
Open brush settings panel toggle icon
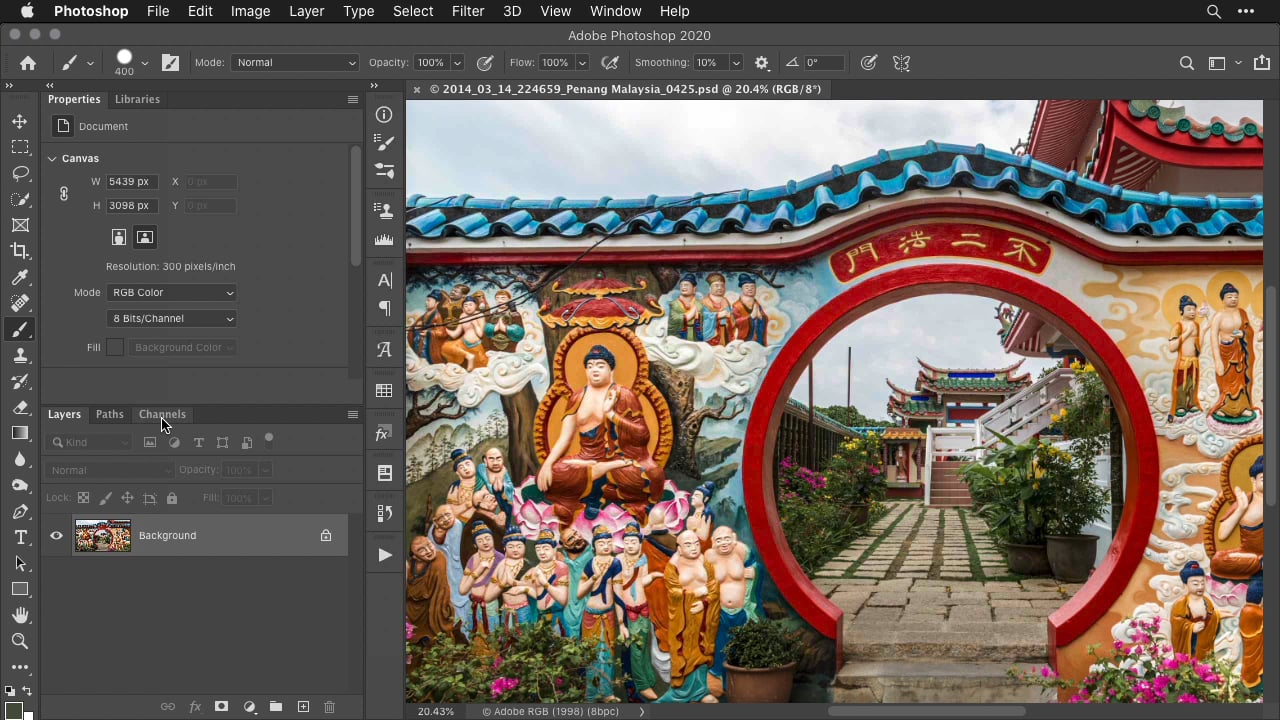[170, 62]
